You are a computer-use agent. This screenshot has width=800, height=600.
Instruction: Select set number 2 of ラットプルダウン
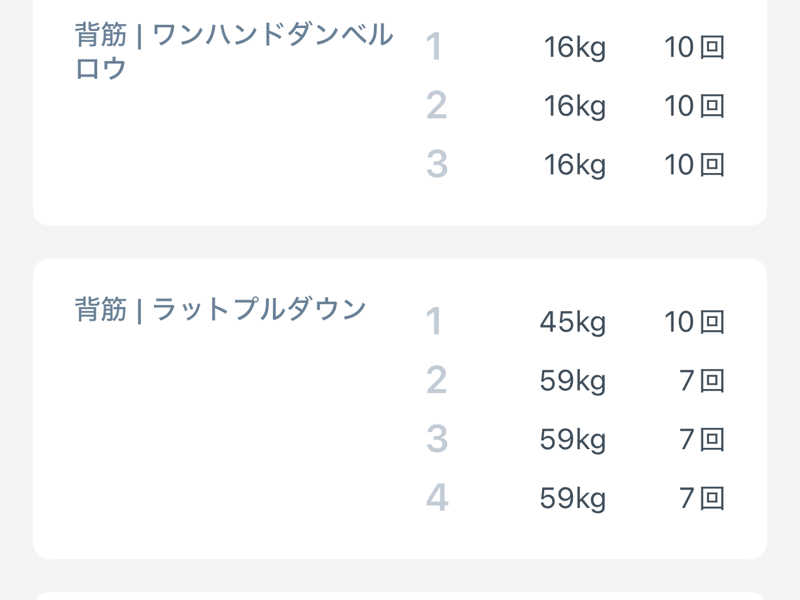[436, 381]
